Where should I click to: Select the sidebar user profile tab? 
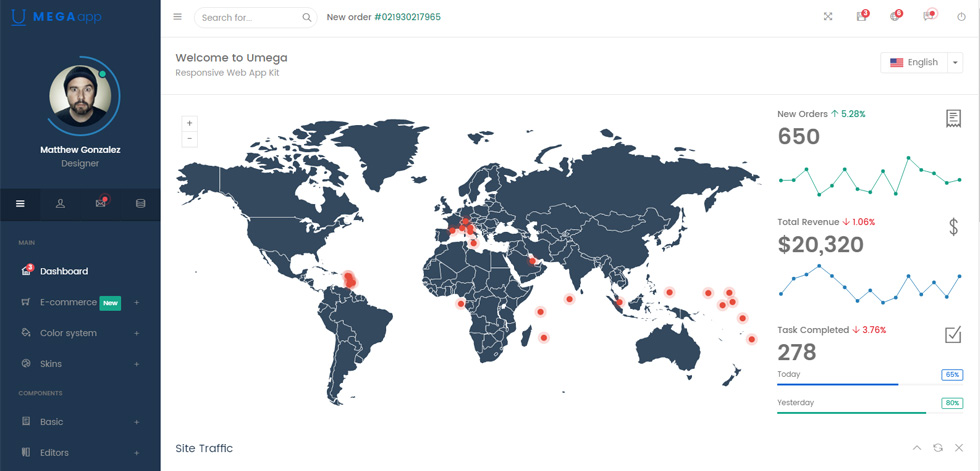(x=60, y=204)
